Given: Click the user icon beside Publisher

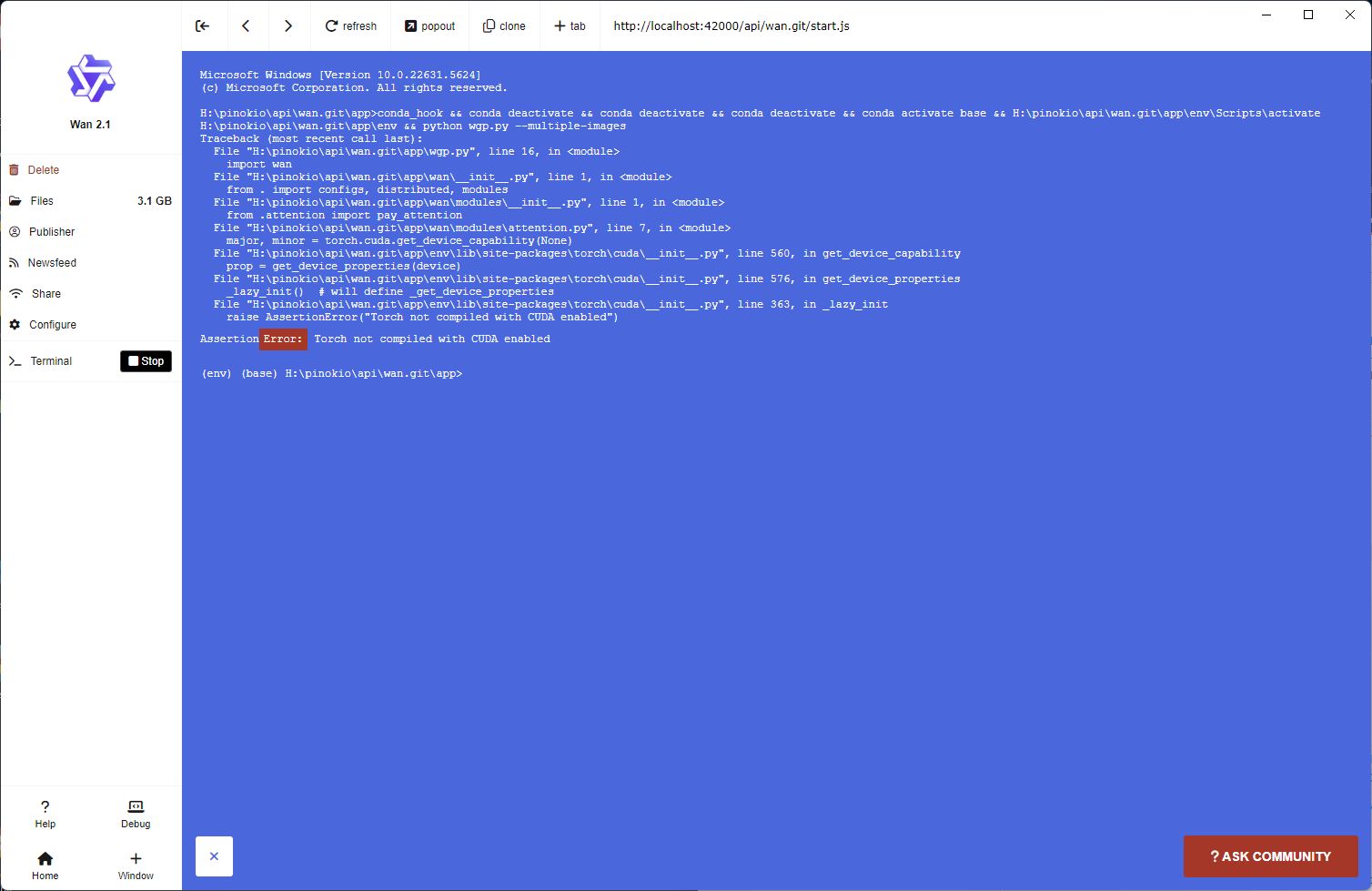Looking at the screenshot, I should coord(15,232).
